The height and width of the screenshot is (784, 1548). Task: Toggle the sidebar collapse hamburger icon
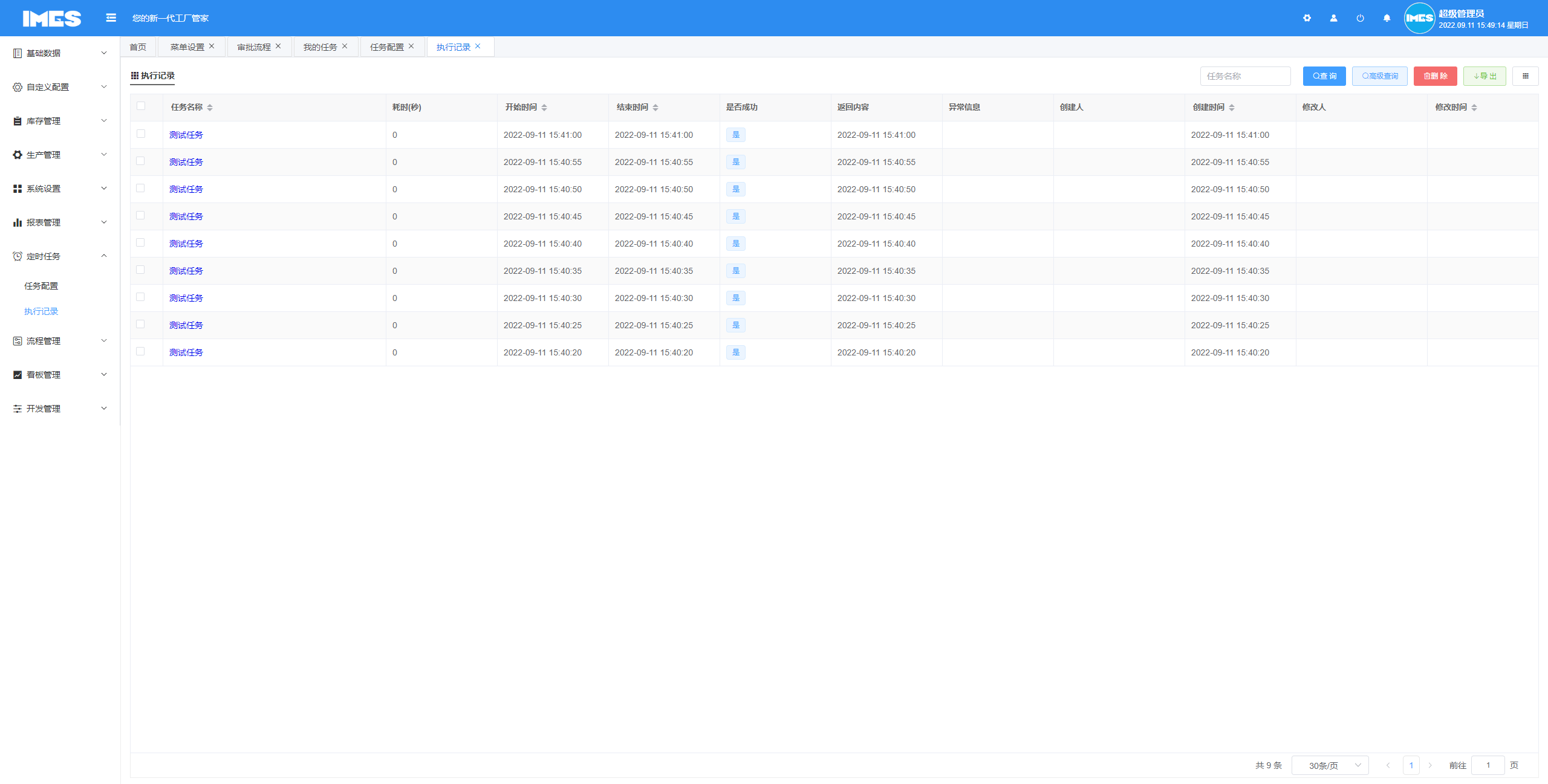[x=111, y=18]
